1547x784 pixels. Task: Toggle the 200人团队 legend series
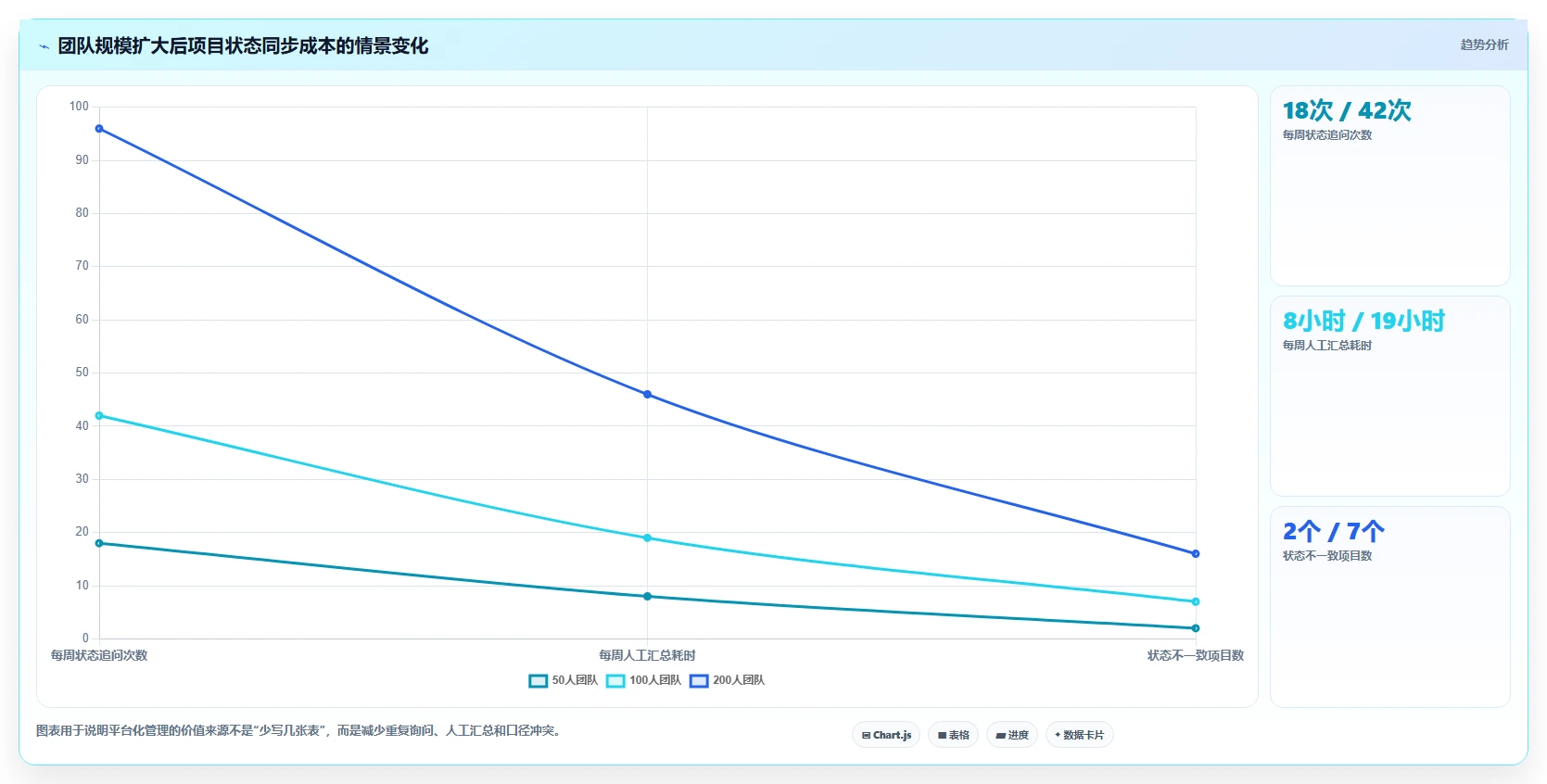click(727, 680)
